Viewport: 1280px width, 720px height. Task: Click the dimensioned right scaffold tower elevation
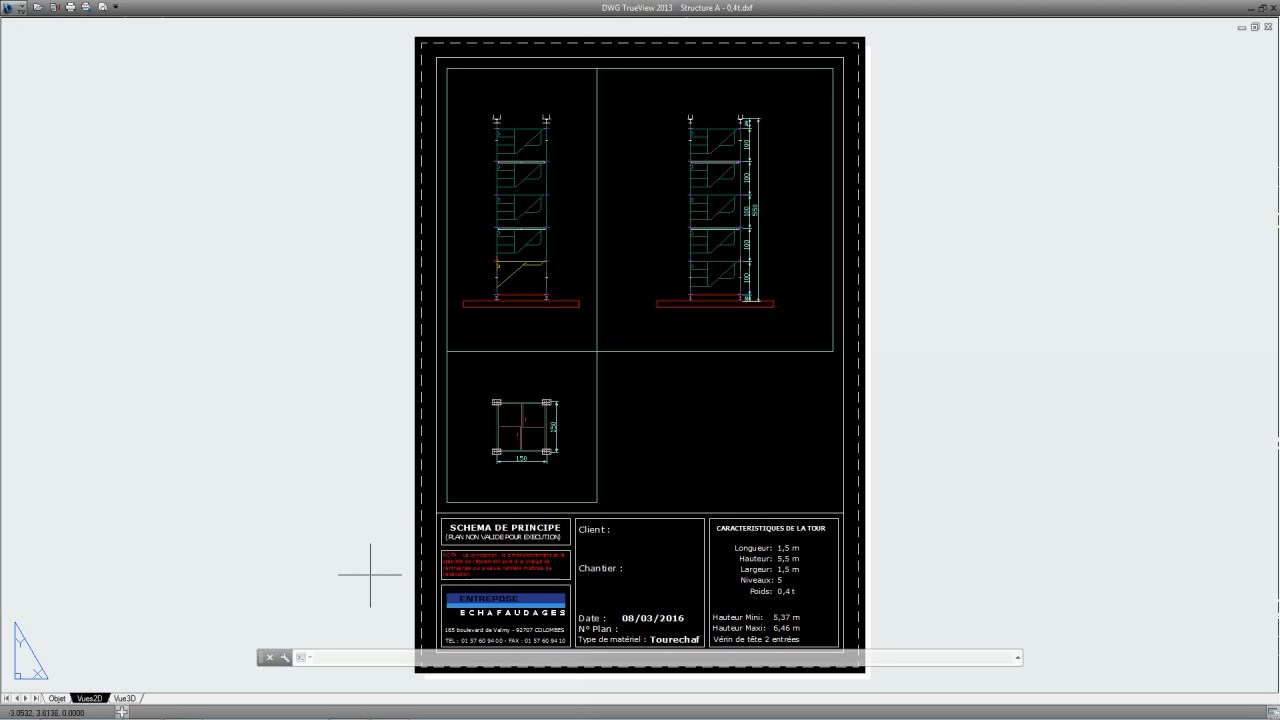pyautogui.click(x=715, y=210)
